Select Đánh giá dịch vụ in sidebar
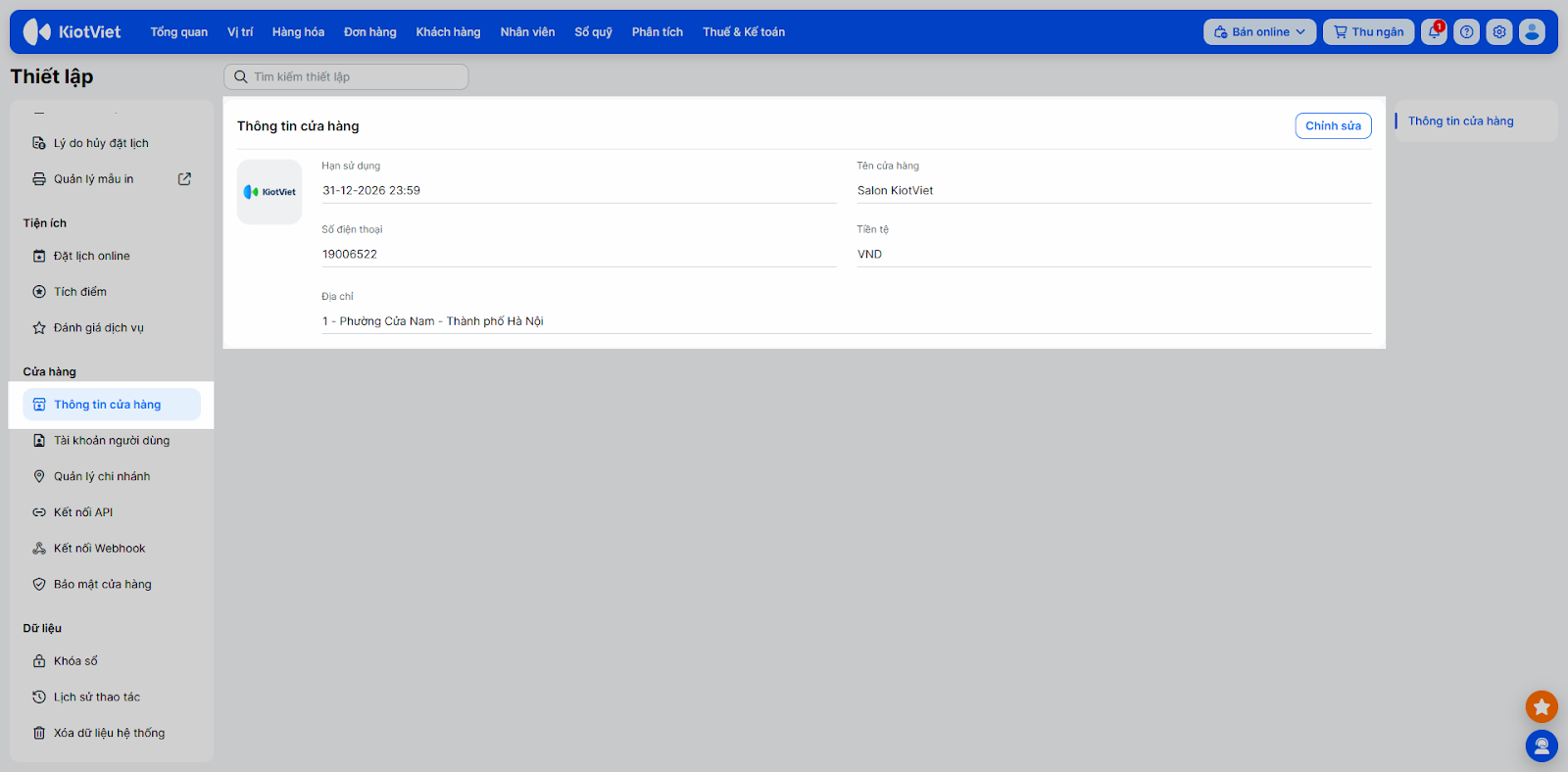This screenshot has height=772, width=1568. coord(112,328)
